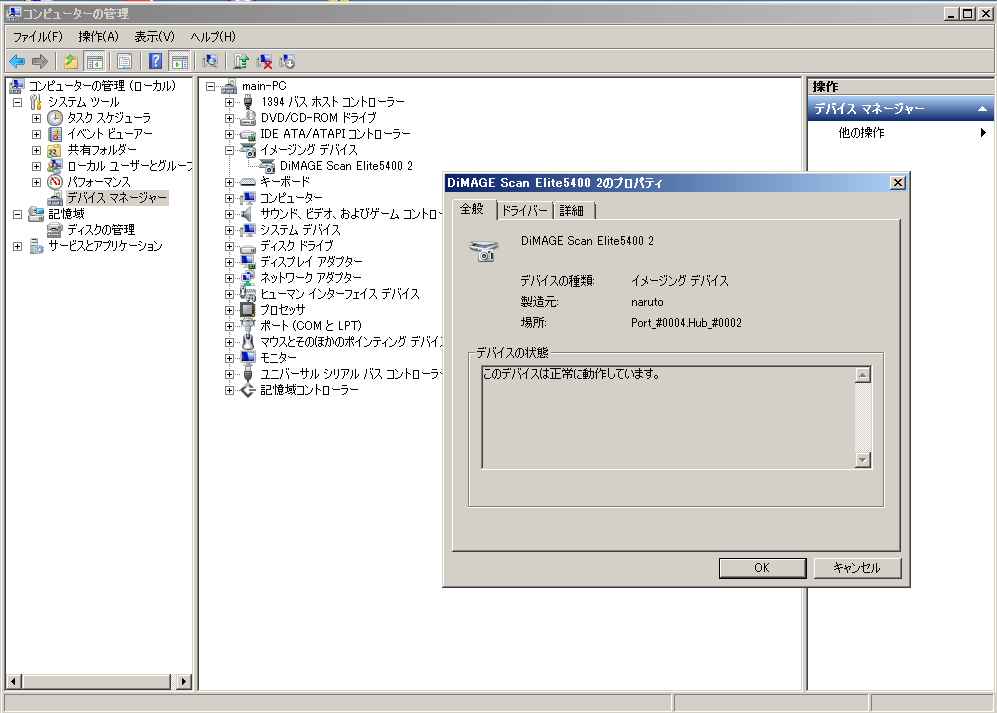
Task: Open the 操作(A) menu
Action: tap(99, 36)
